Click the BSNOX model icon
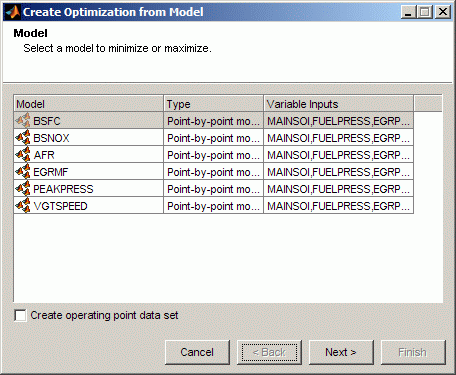Image resolution: width=456 pixels, height=375 pixels. tap(23, 138)
